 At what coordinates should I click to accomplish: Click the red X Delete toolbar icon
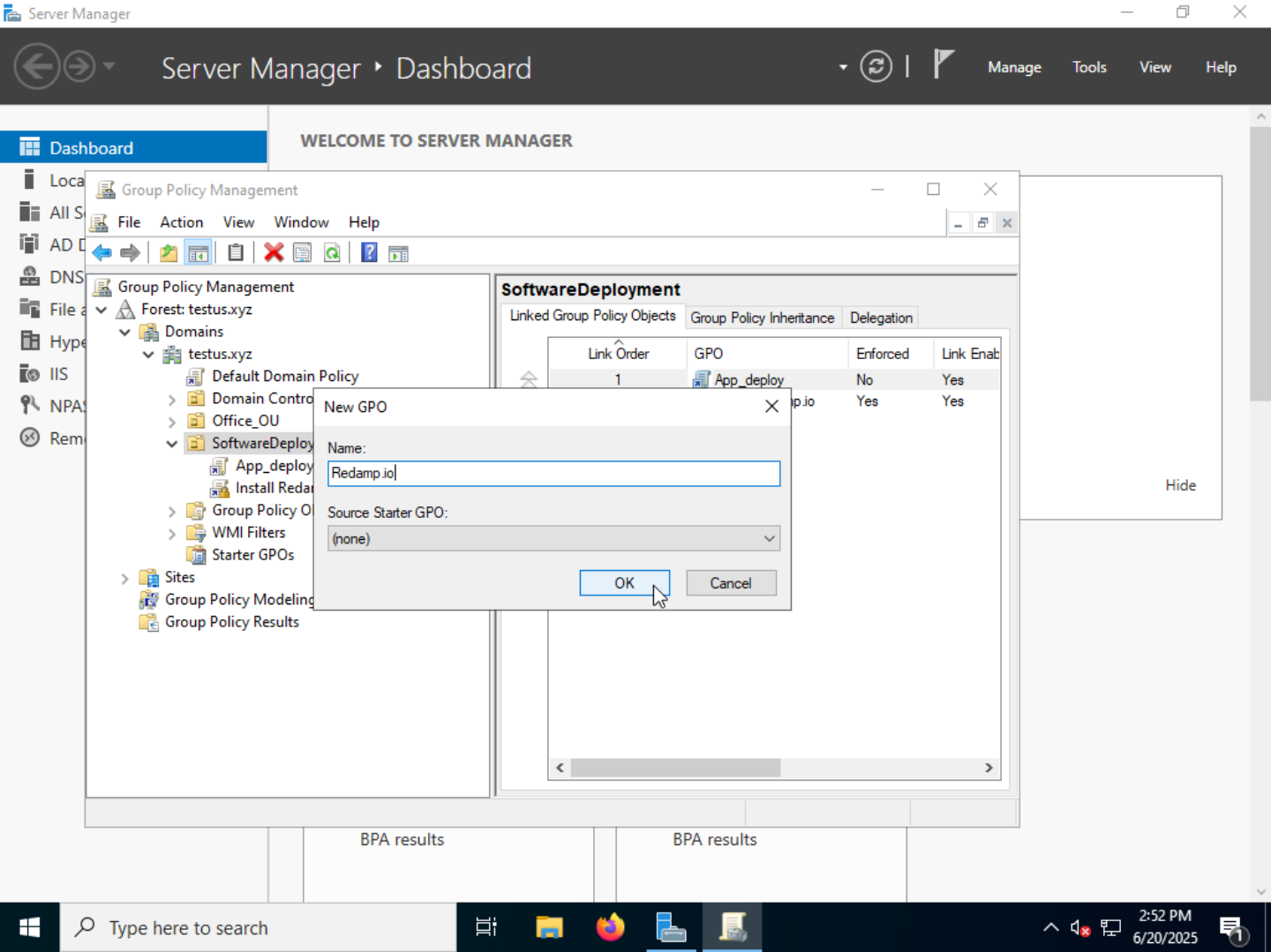click(274, 253)
